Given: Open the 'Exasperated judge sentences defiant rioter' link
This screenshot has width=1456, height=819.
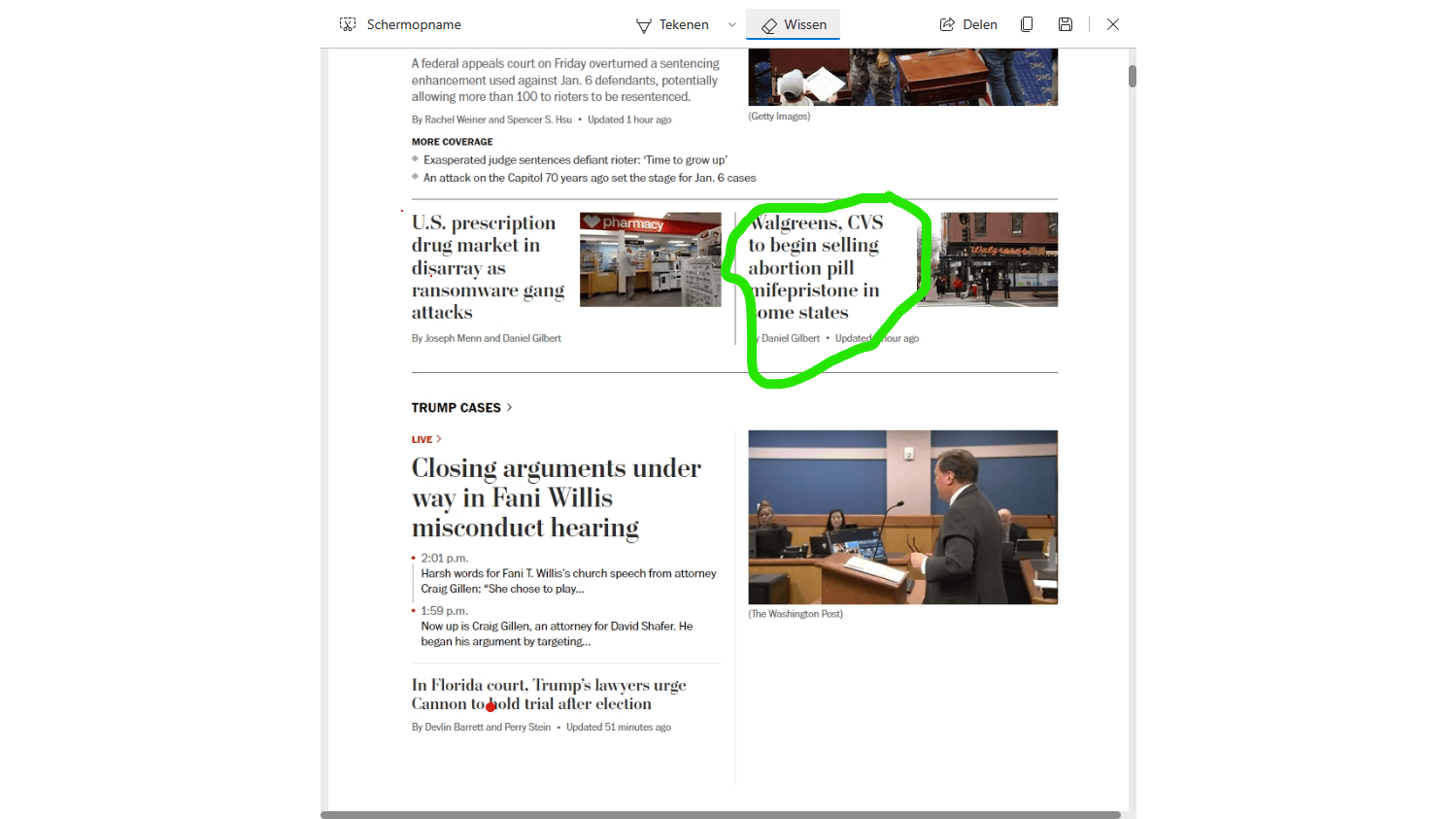Looking at the screenshot, I should pyautogui.click(x=575, y=160).
